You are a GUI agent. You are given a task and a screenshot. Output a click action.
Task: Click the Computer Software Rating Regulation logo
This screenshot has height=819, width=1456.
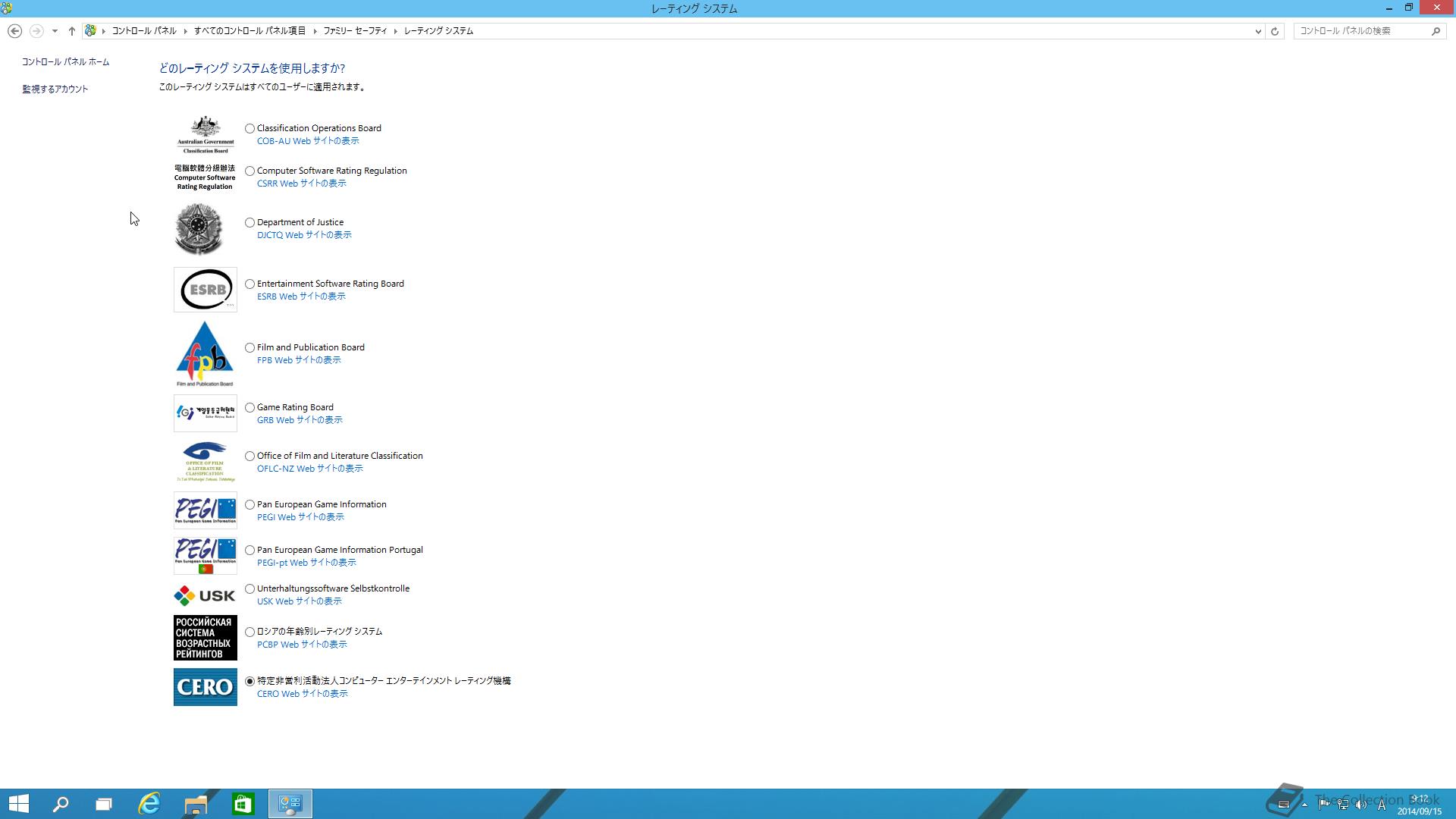coord(205,177)
